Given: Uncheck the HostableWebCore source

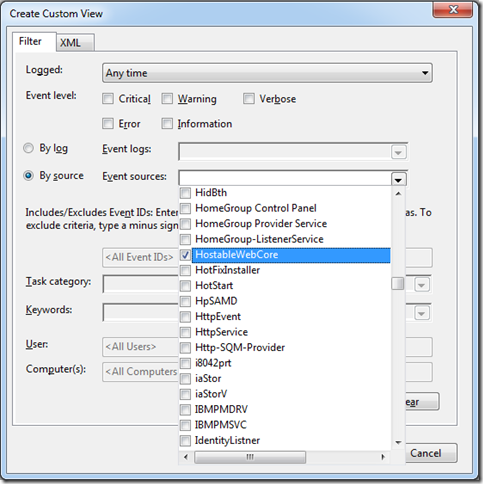Looking at the screenshot, I should pos(185,255).
